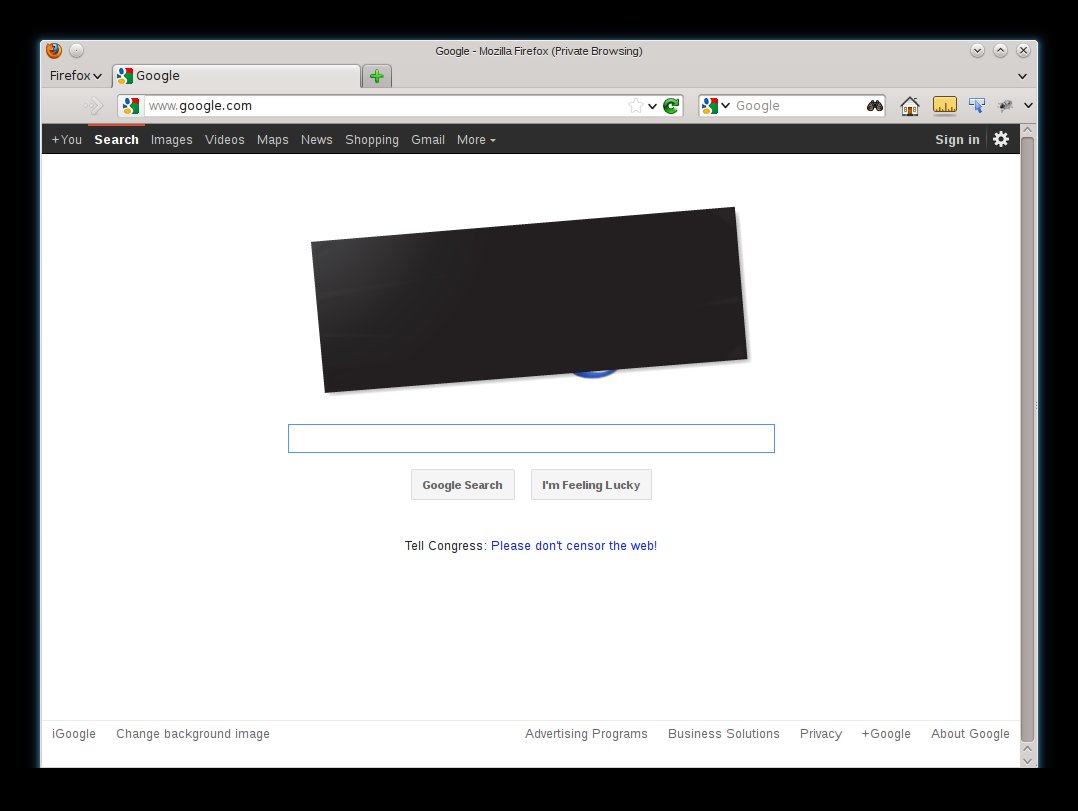The image size is (1078, 811).
Task: Expand the More menu in Google bar
Action: coord(476,140)
